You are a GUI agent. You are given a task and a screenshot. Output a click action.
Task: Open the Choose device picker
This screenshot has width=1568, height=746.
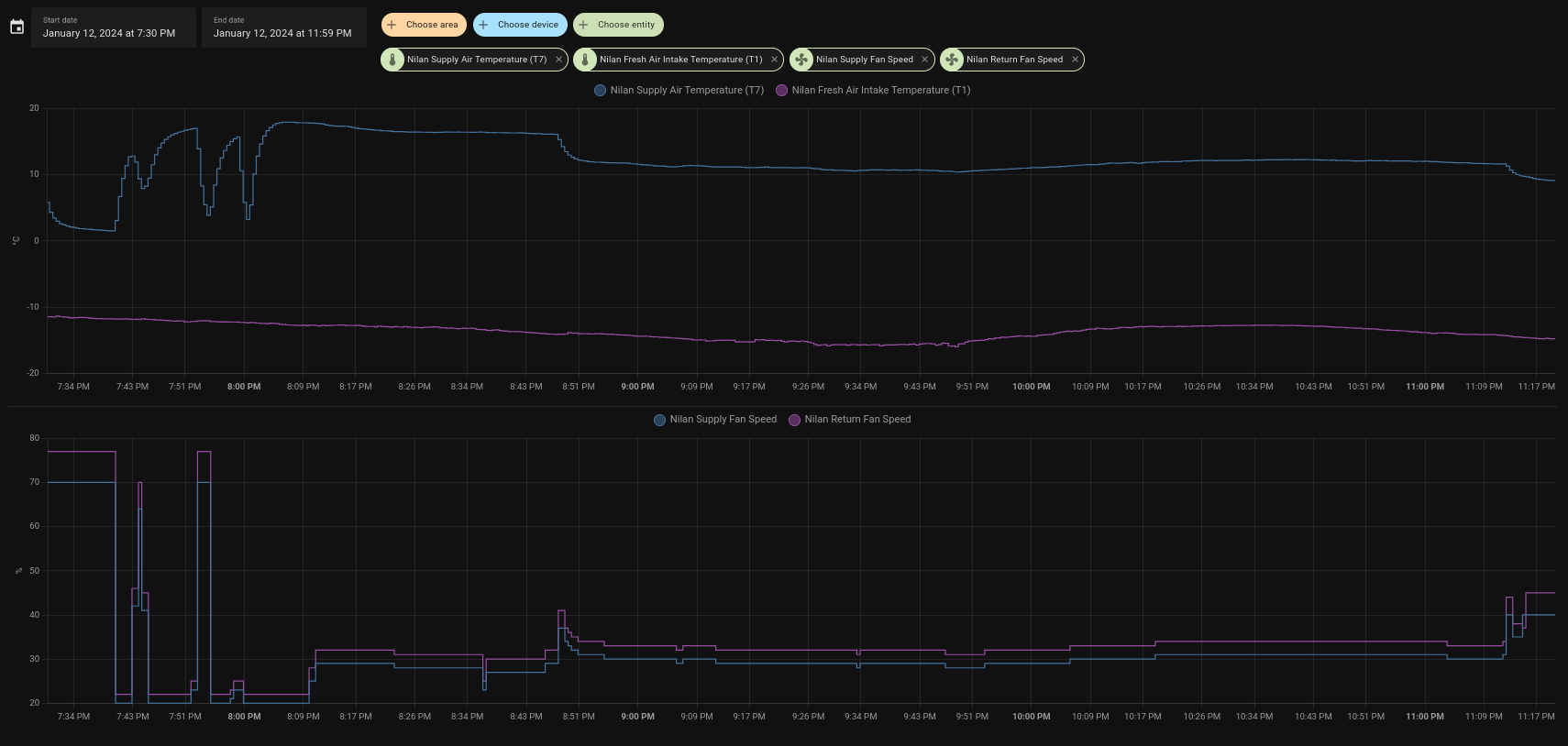520,25
